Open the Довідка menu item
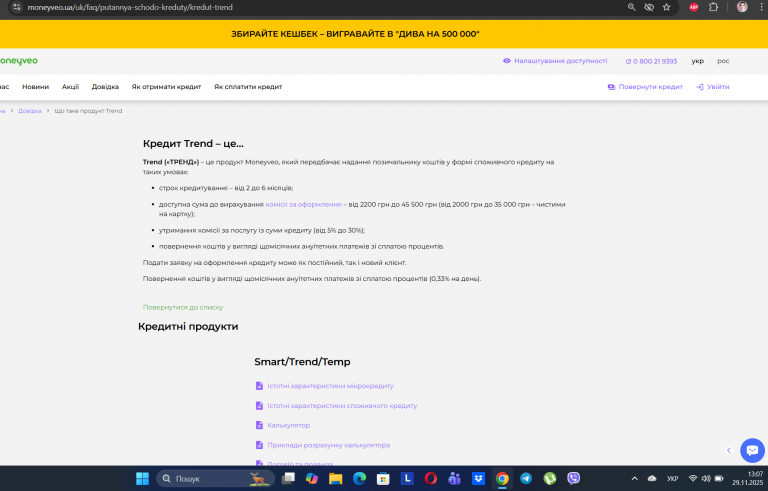 coord(105,87)
